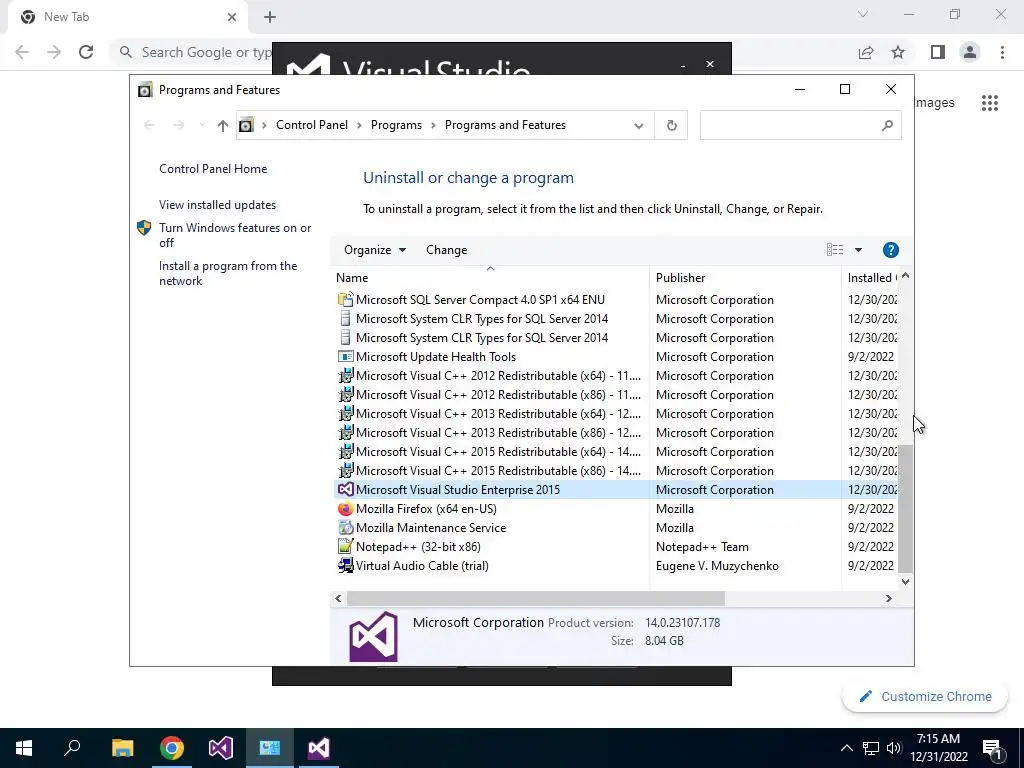Image resolution: width=1024 pixels, height=768 pixels.
Task: Click the Microsoft Update Health Tools icon
Action: tap(345, 357)
